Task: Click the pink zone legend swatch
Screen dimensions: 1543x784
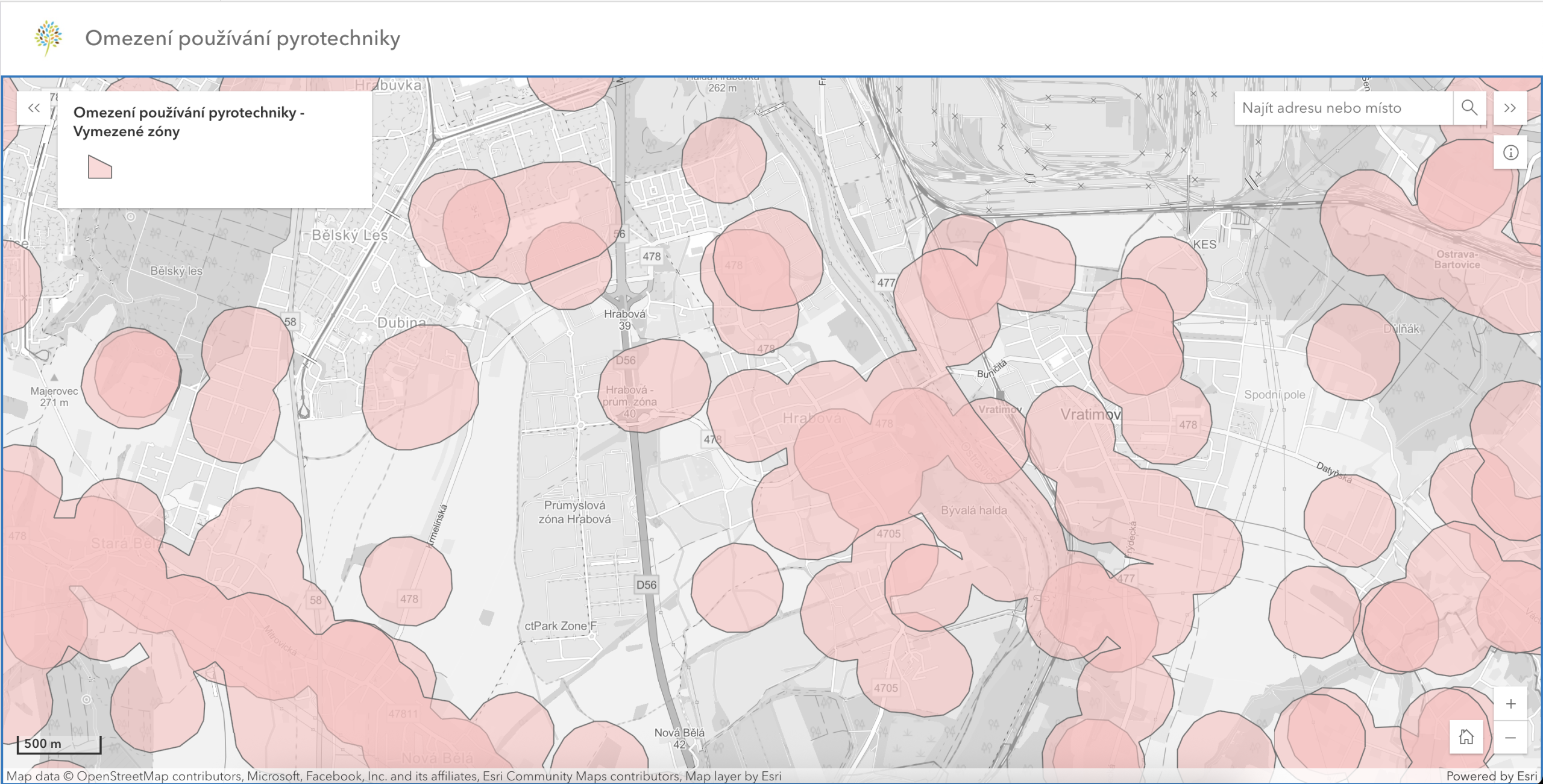Action: tap(100, 167)
